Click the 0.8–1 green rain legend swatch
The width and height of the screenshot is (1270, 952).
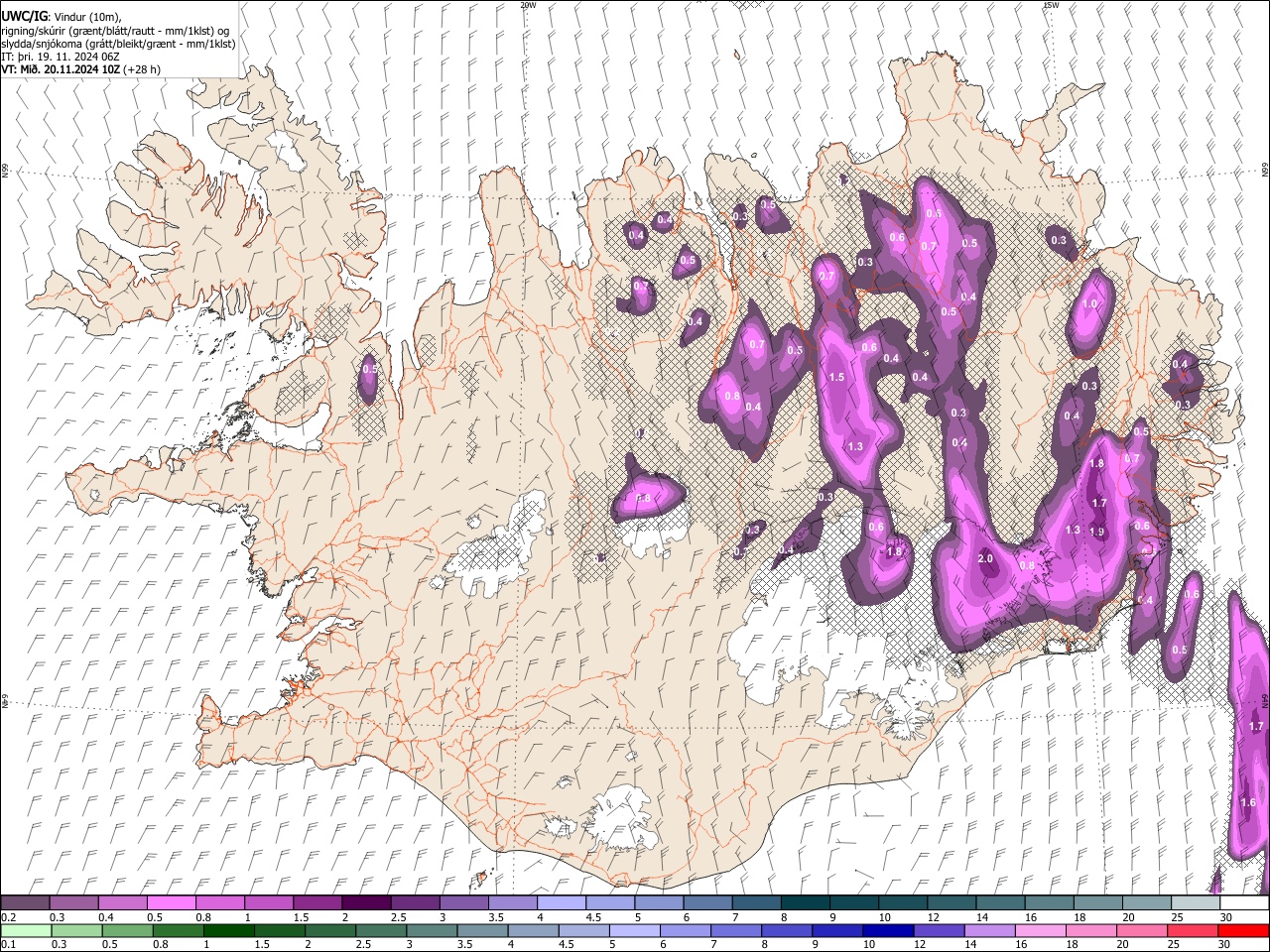coord(179,930)
